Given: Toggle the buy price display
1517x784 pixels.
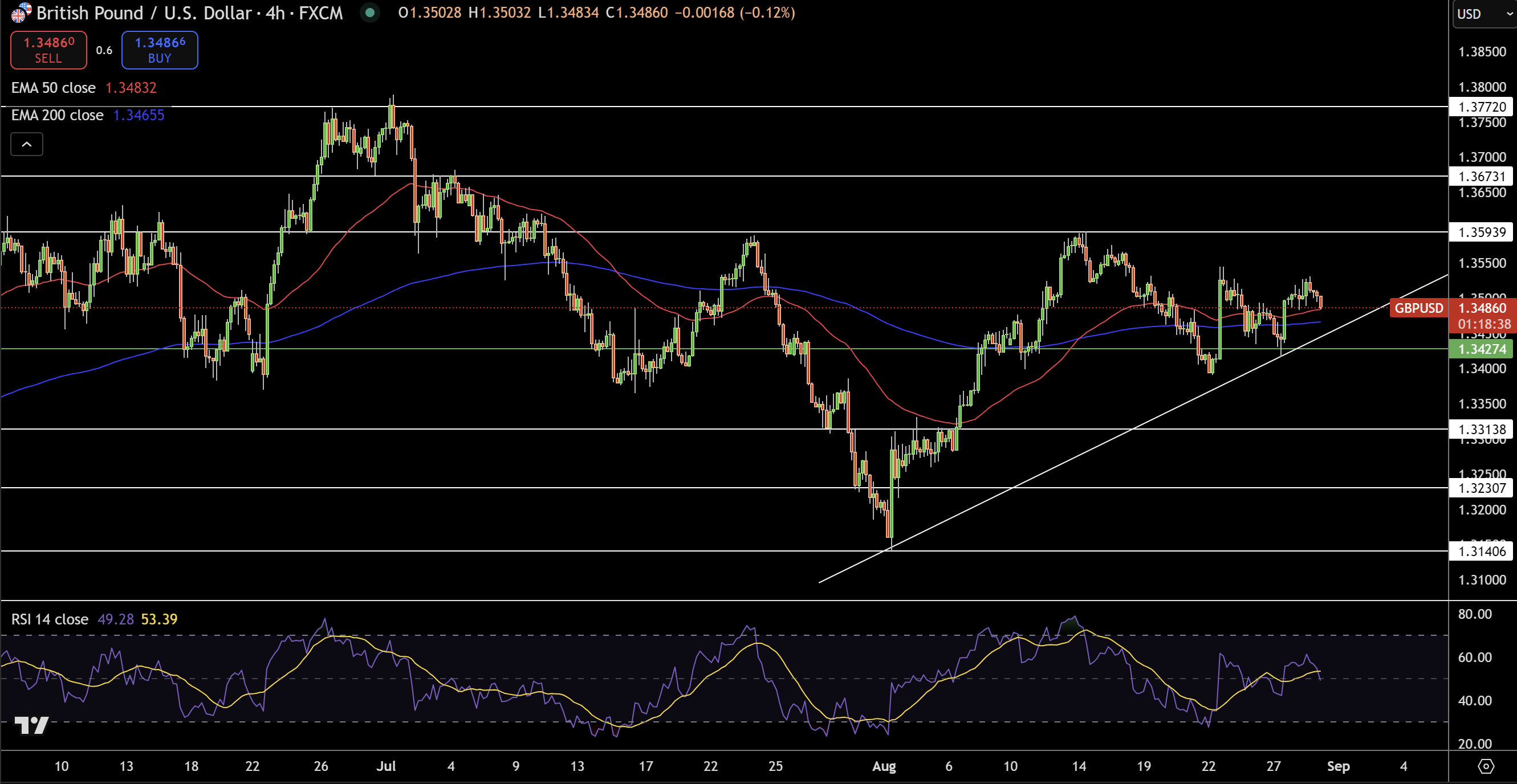Looking at the screenshot, I should [159, 50].
